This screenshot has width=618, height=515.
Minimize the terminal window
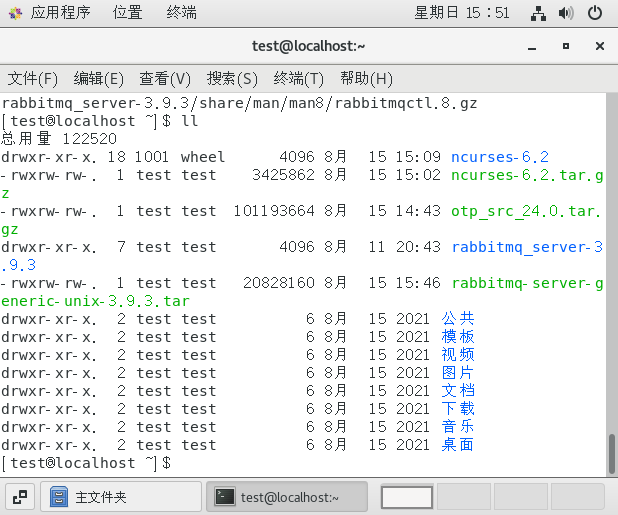coord(532,47)
